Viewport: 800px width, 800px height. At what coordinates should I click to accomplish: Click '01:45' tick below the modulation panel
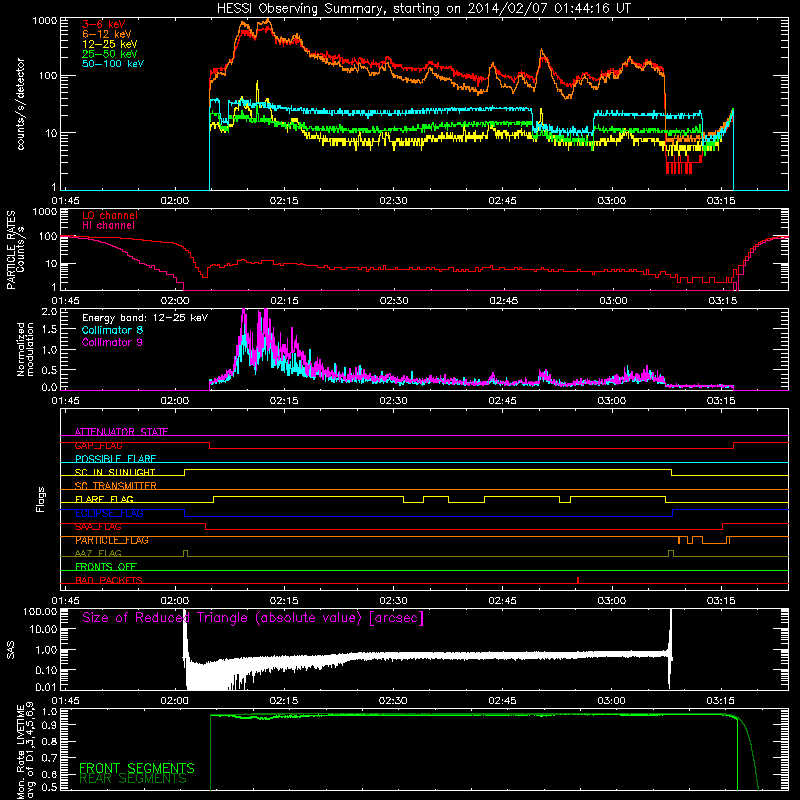tap(65, 401)
